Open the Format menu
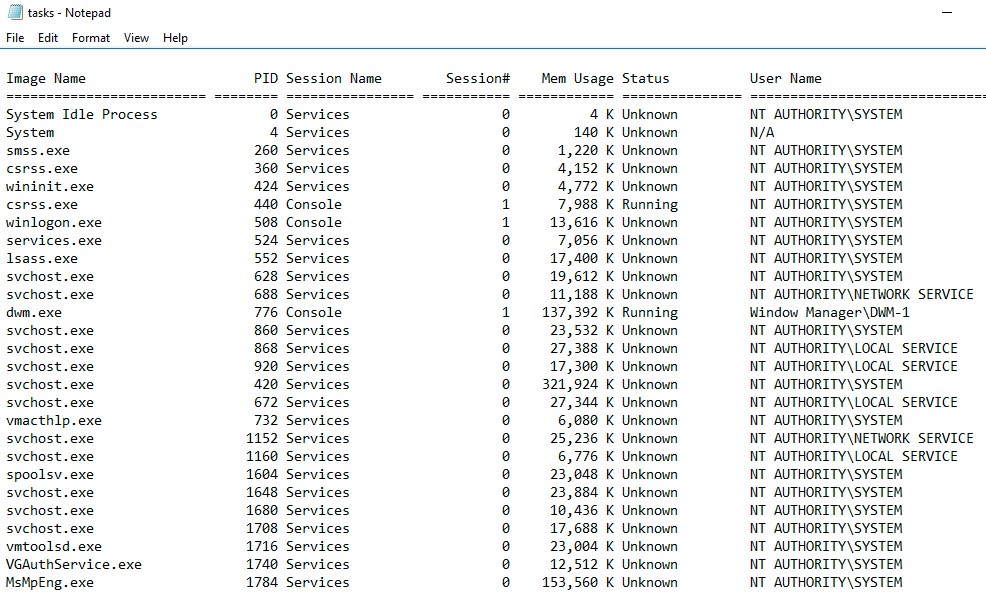Image resolution: width=986 pixels, height=602 pixels. [91, 38]
